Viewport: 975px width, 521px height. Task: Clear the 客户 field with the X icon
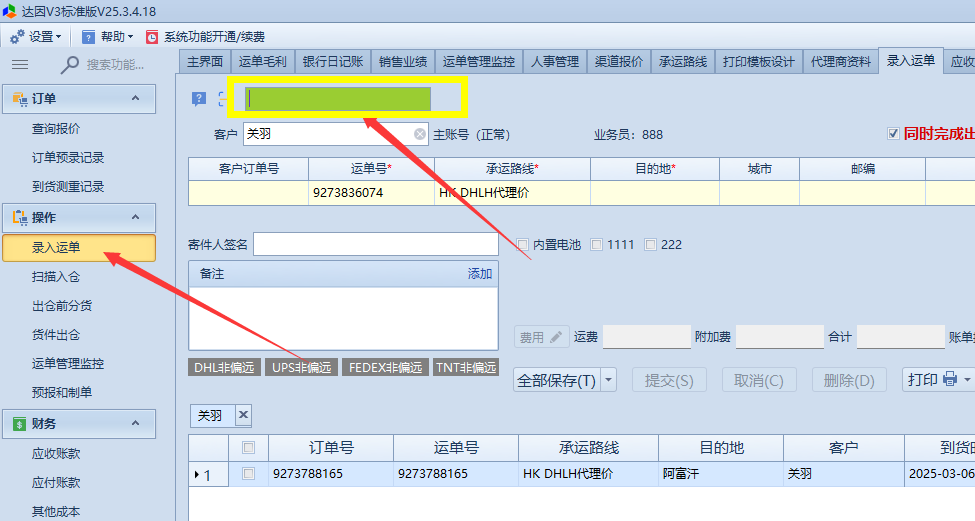pos(420,134)
